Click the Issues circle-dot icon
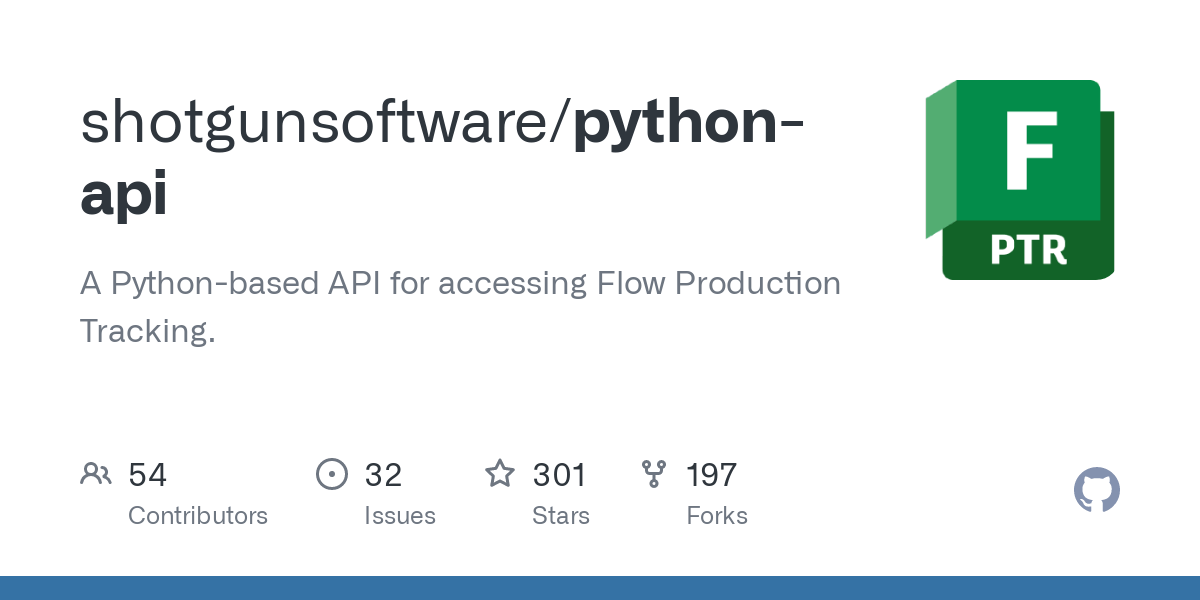 tap(332, 474)
